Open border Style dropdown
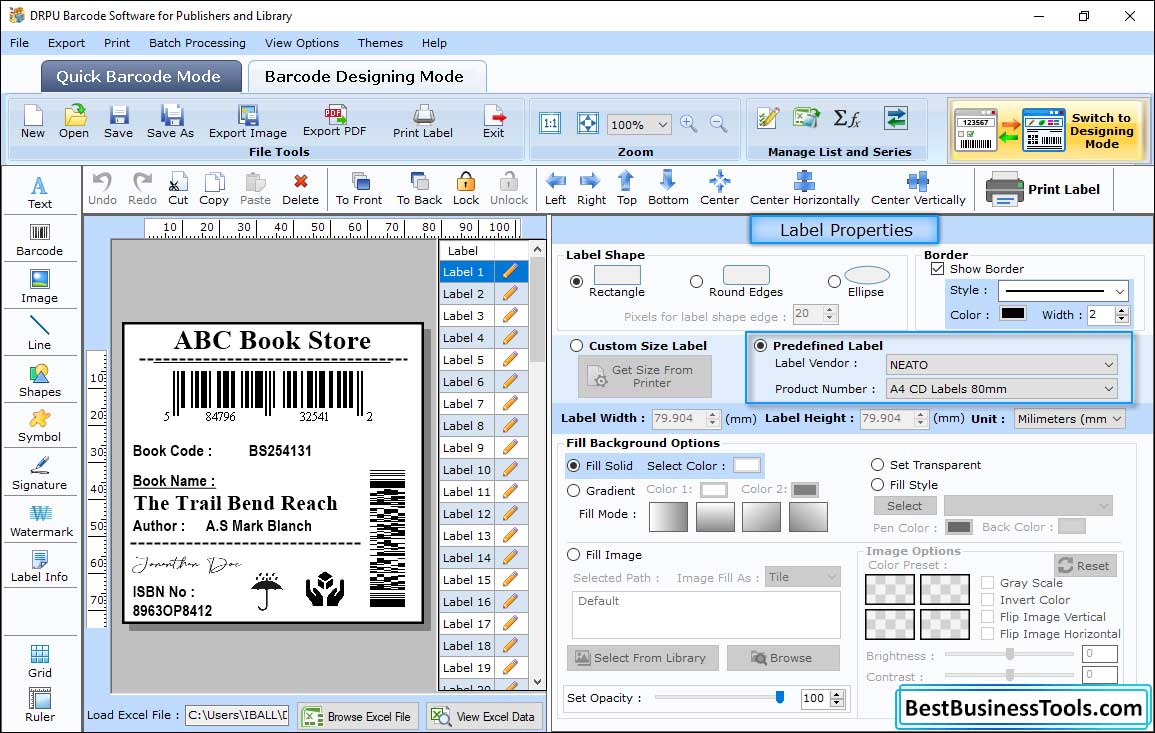 [1063, 291]
